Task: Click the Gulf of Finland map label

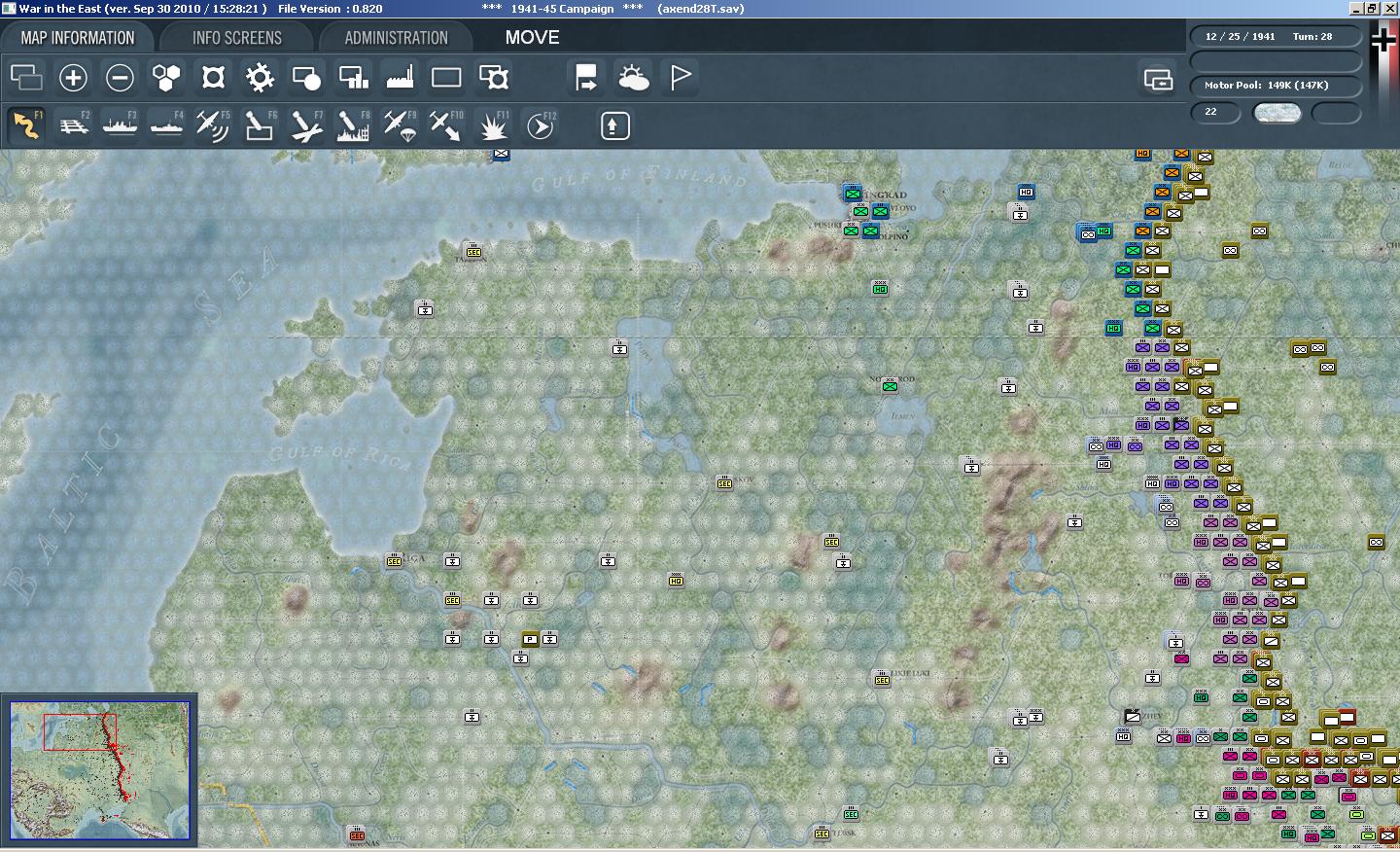Action: pyautogui.click(x=640, y=179)
